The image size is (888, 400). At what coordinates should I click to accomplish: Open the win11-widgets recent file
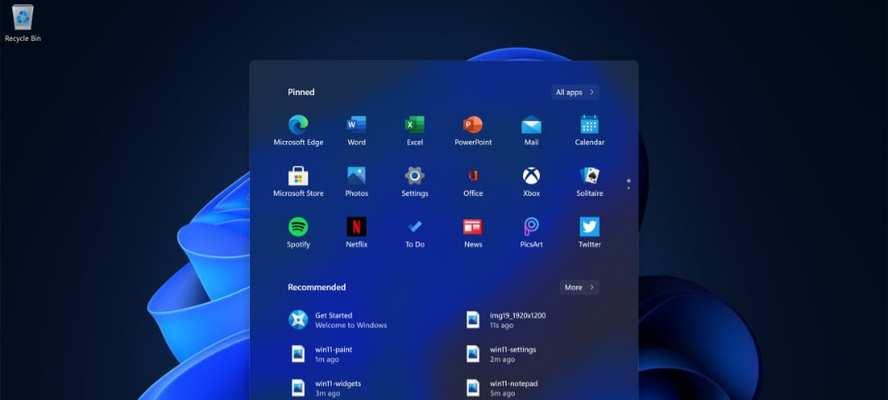[325, 388]
